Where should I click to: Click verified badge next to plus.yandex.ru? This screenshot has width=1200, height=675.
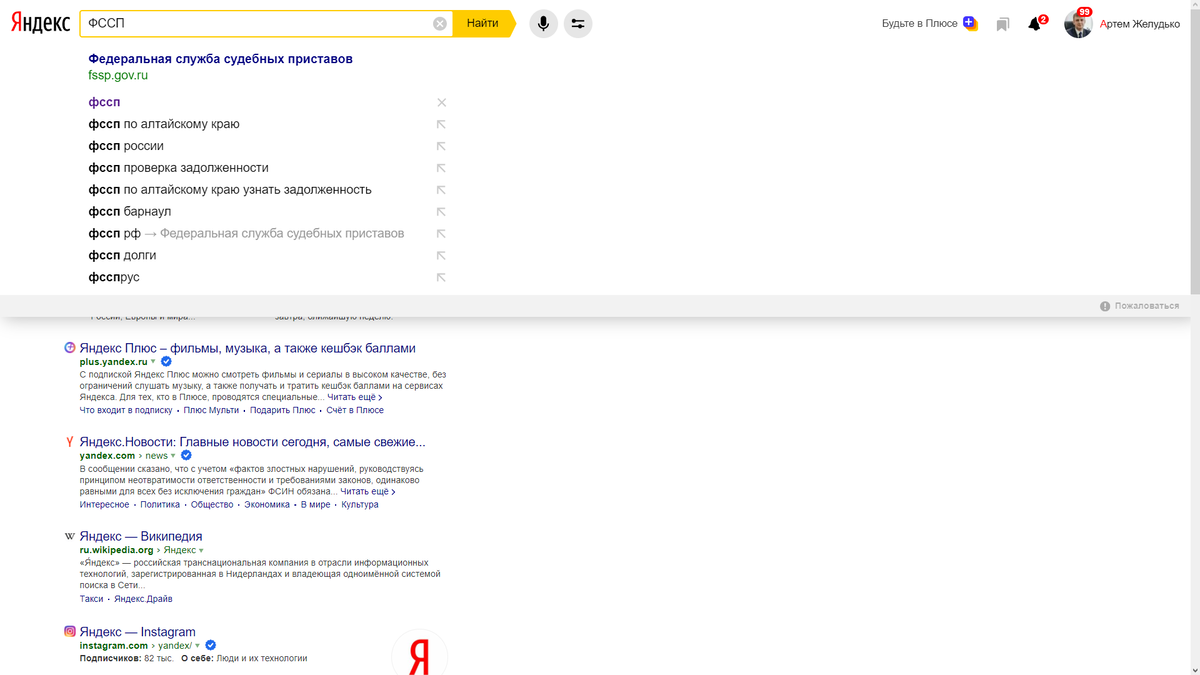(x=166, y=362)
